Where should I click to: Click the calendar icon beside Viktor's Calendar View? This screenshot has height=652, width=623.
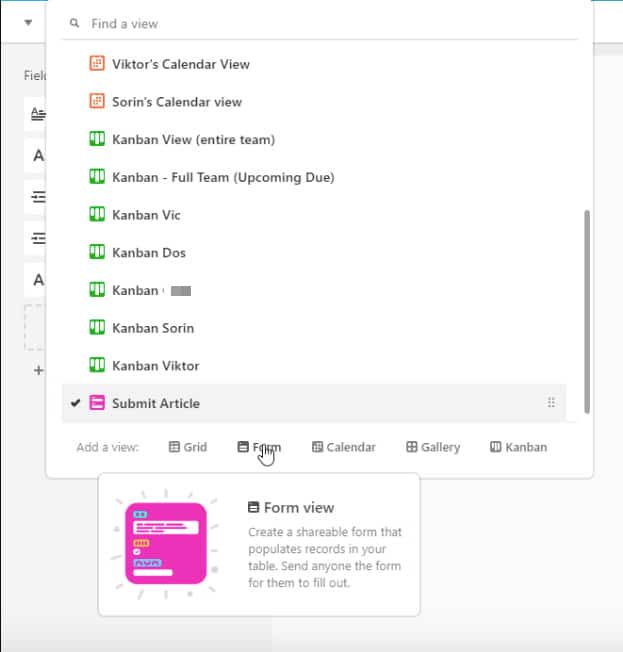pyautogui.click(x=97, y=64)
